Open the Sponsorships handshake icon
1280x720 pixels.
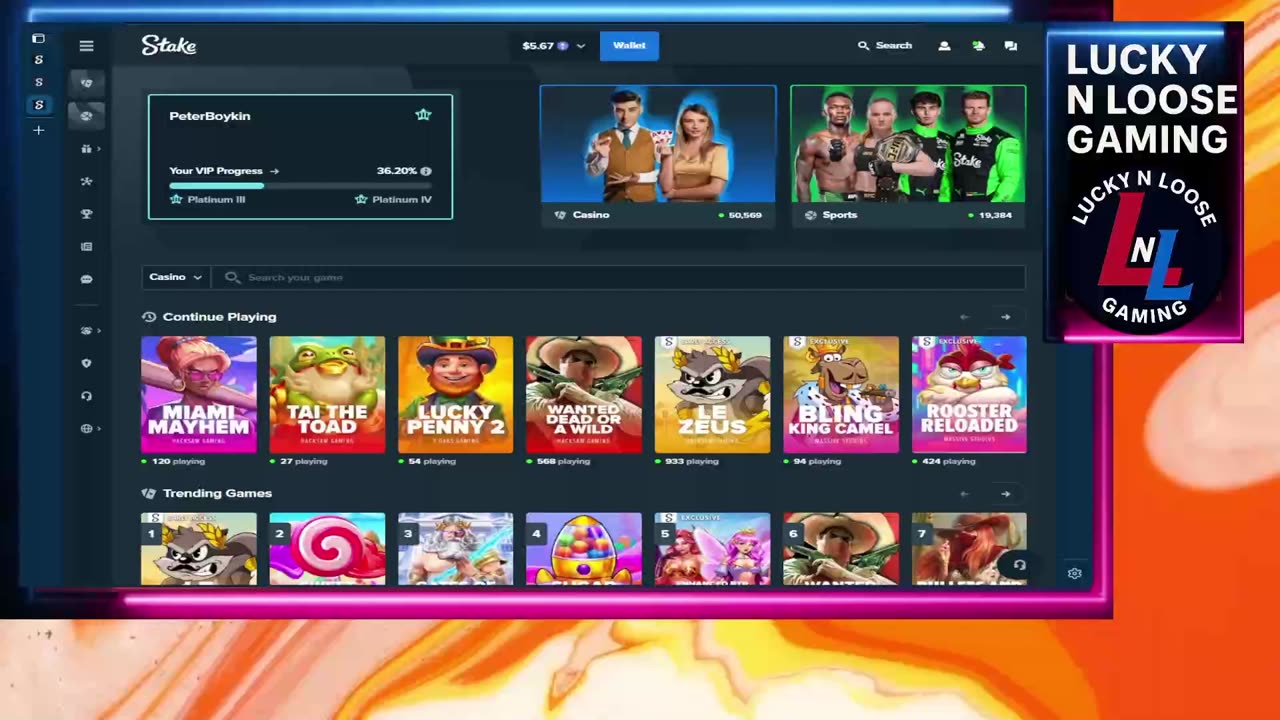pyautogui.click(x=86, y=330)
